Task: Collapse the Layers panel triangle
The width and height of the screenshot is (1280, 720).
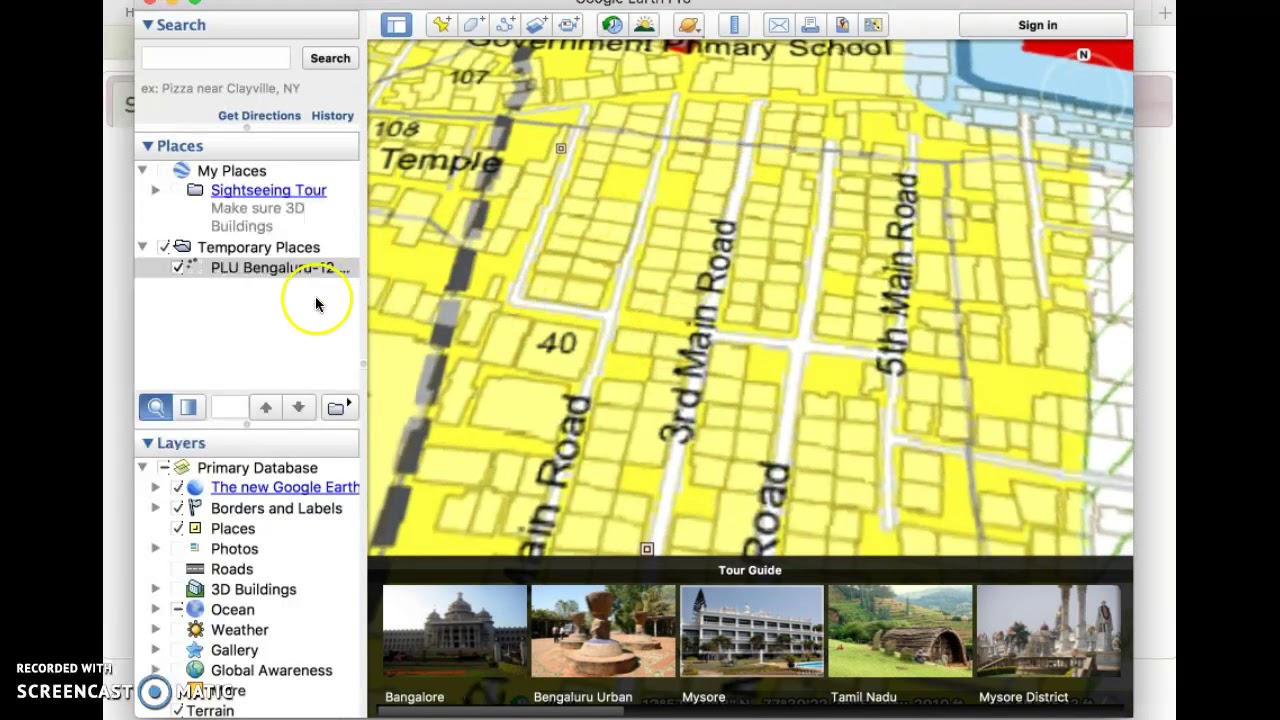Action: [147, 443]
